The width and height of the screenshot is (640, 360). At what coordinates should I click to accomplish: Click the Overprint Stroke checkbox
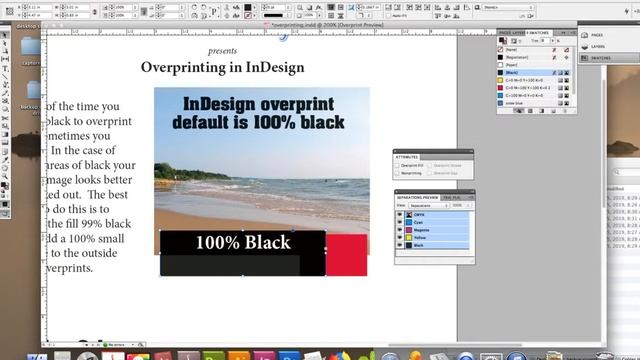(429, 166)
